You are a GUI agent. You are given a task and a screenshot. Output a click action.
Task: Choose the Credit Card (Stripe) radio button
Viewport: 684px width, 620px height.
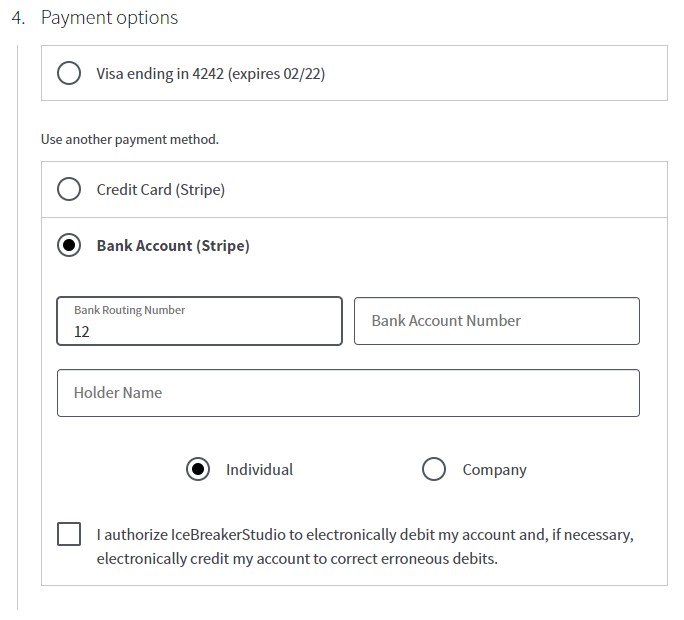coord(69,189)
